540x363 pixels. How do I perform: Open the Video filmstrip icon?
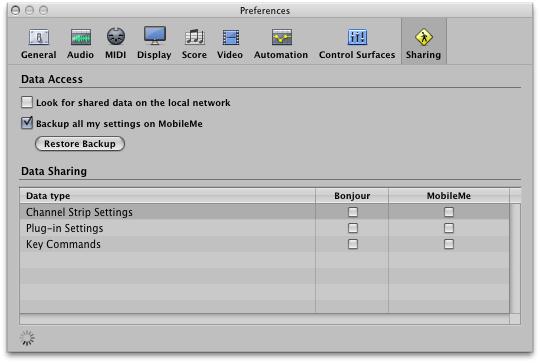pos(230,37)
